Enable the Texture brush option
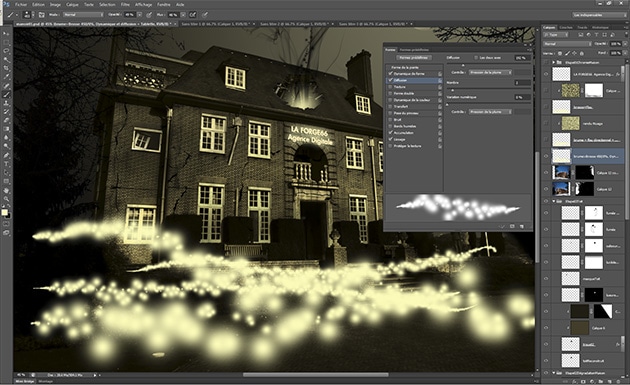630x385 pixels. pyautogui.click(x=390, y=87)
